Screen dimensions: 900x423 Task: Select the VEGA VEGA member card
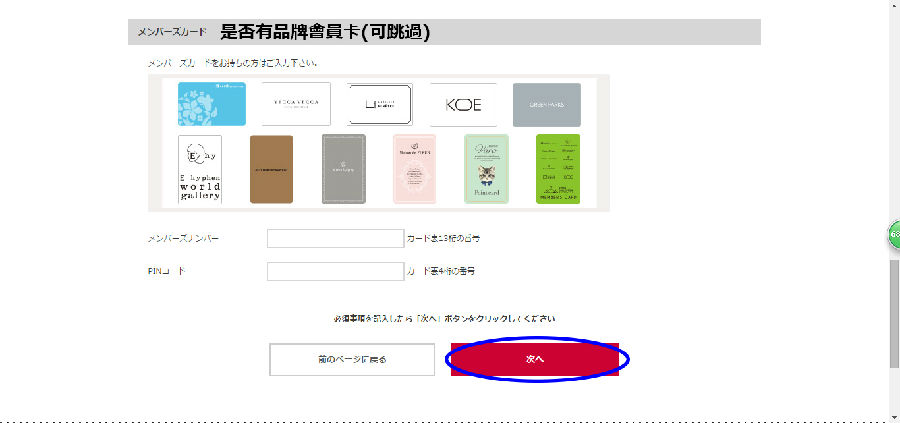tap(296, 104)
